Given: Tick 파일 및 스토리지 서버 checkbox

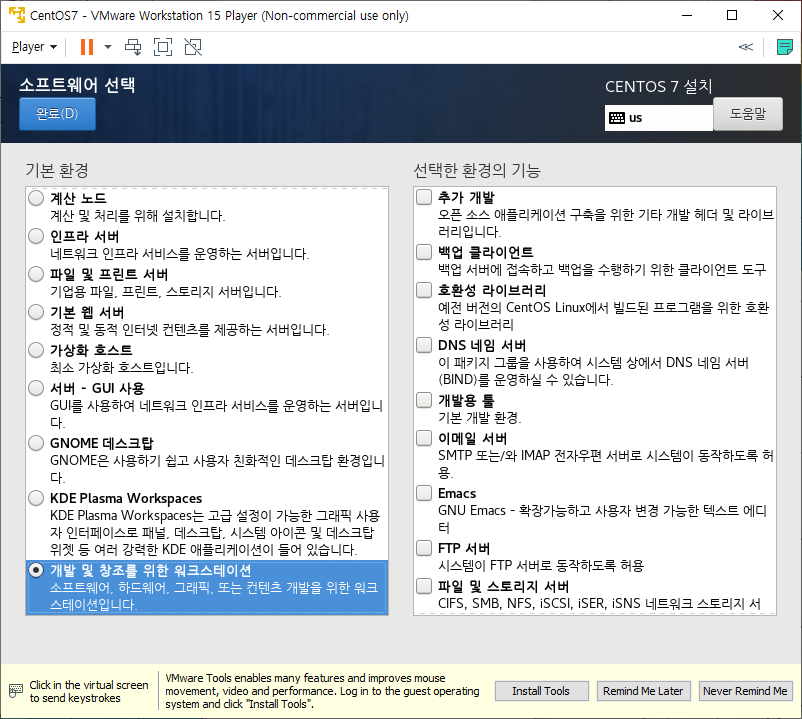Looking at the screenshot, I should (424, 586).
